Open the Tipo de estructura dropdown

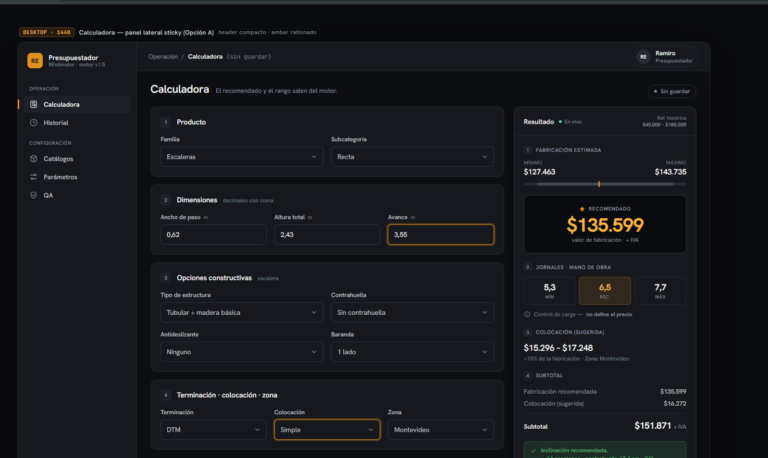[x=241, y=313]
